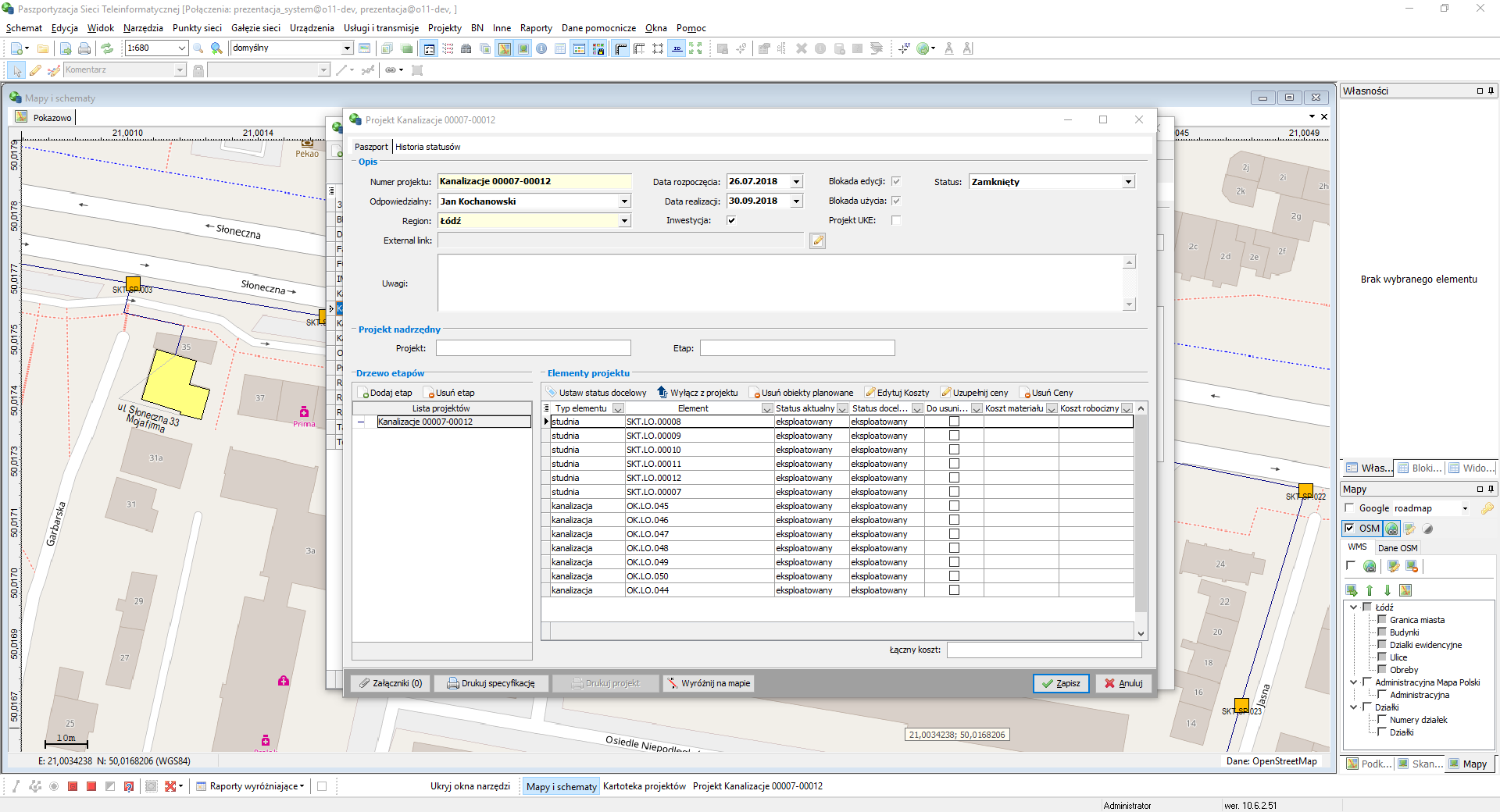
Task: Click the magnifier zoom icon next to scale
Action: 198,48
